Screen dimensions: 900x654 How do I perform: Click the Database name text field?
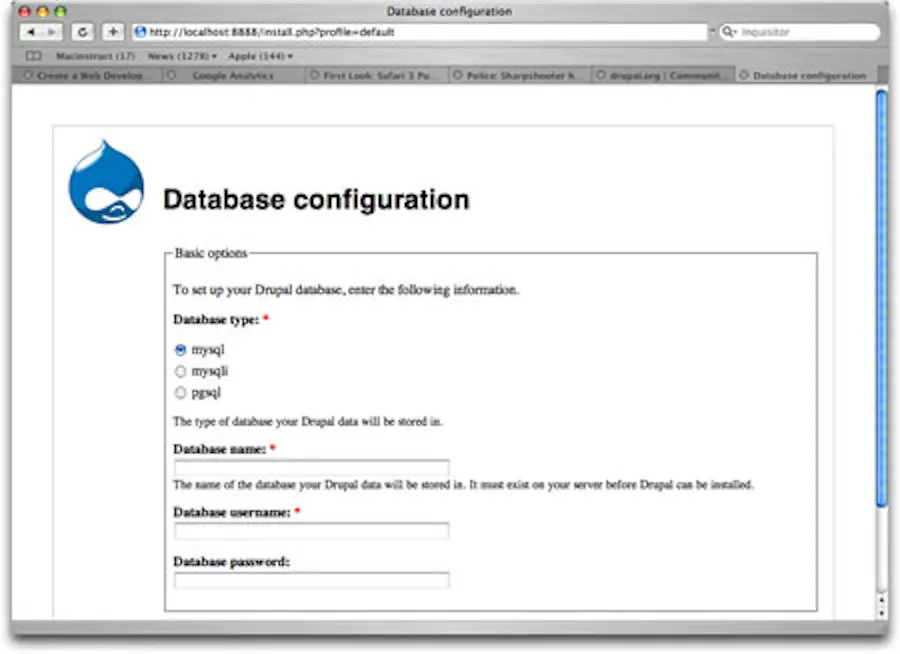[311, 467]
